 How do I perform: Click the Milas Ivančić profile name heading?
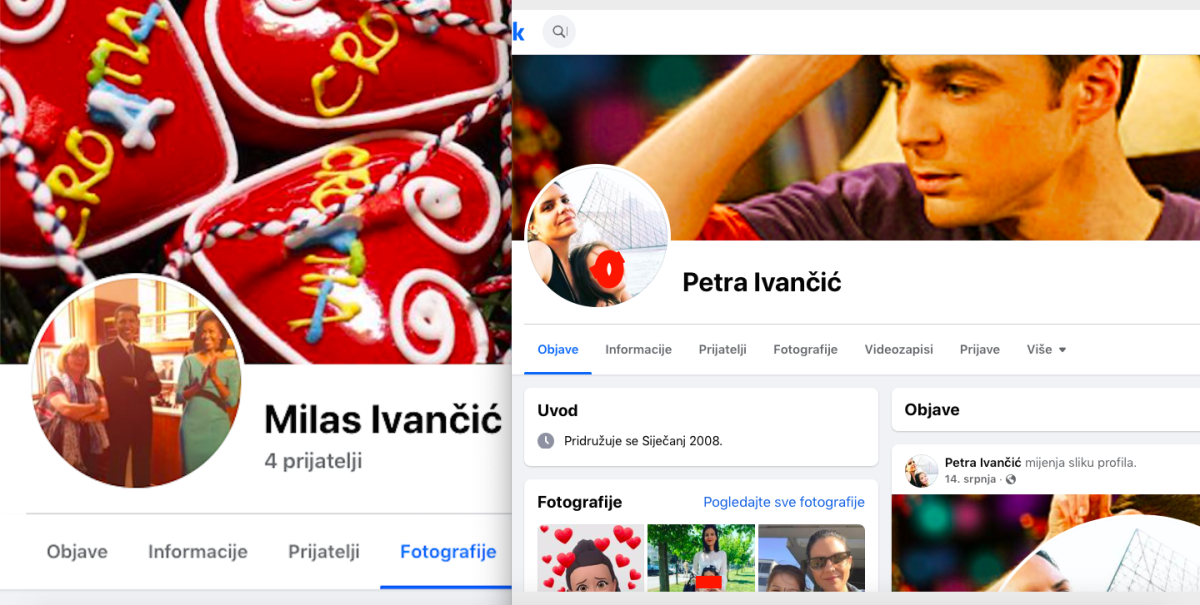pyautogui.click(x=383, y=421)
